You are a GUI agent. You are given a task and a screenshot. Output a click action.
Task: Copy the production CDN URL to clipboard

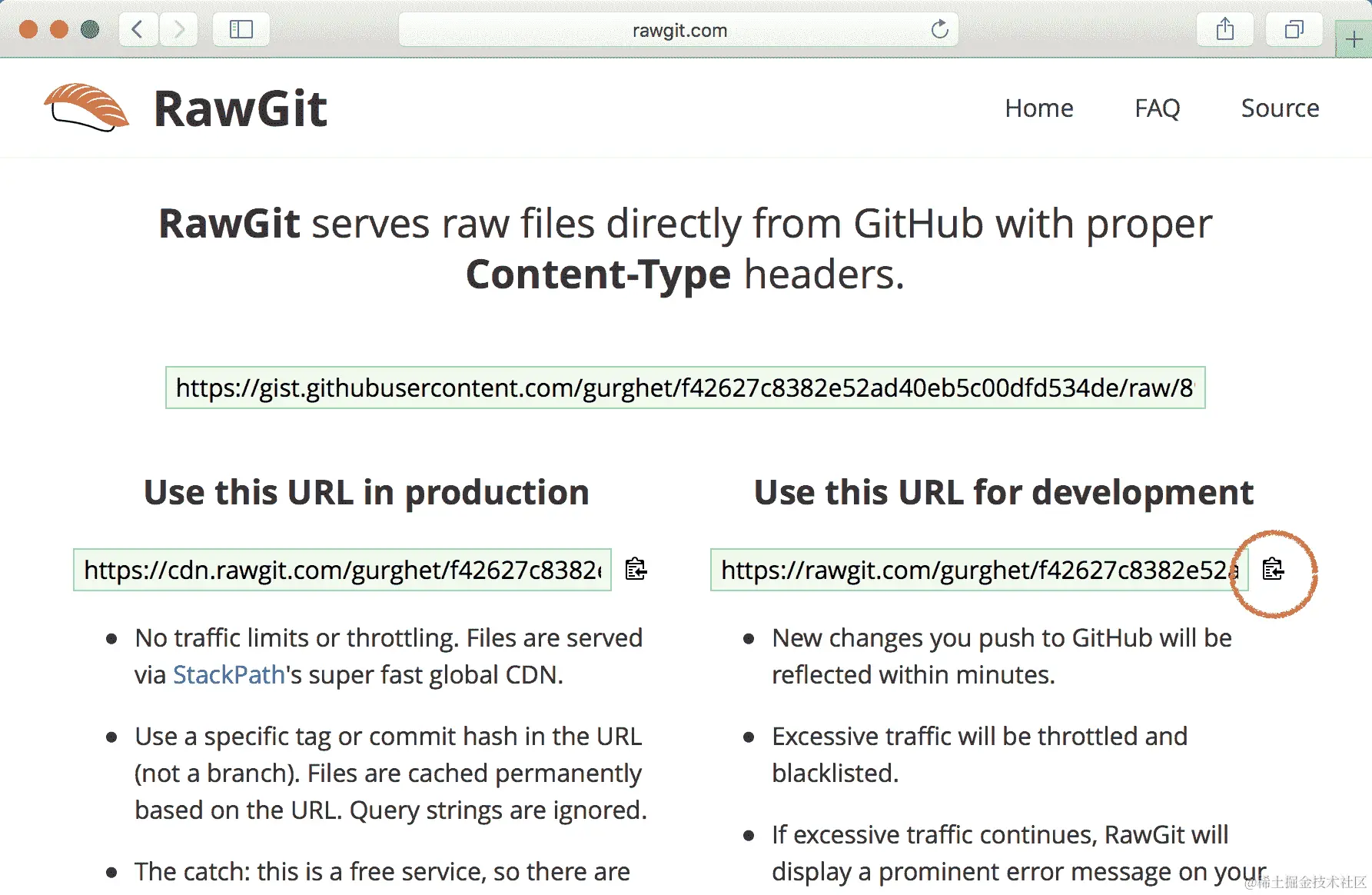pyautogui.click(x=636, y=569)
